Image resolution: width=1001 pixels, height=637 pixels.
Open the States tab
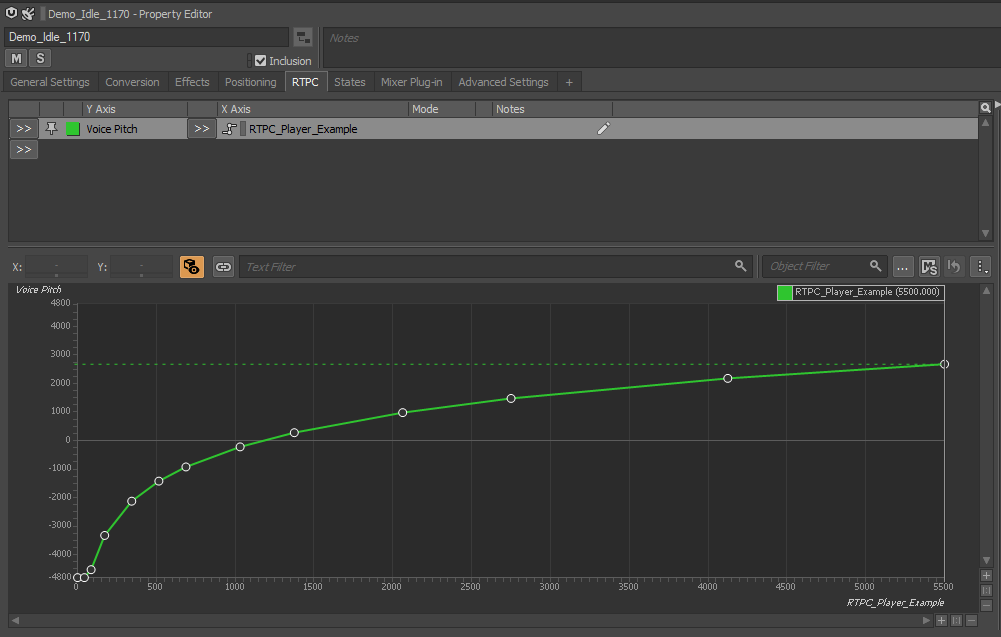point(349,82)
